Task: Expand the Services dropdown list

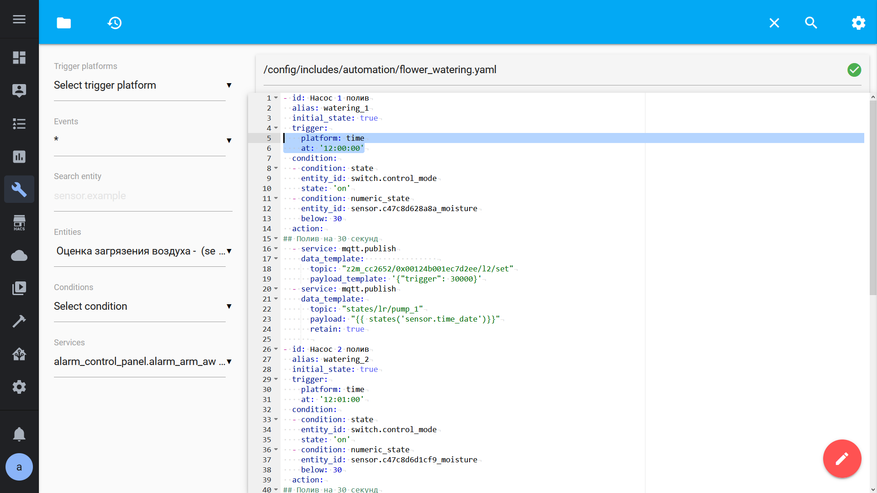Action: coord(142,362)
